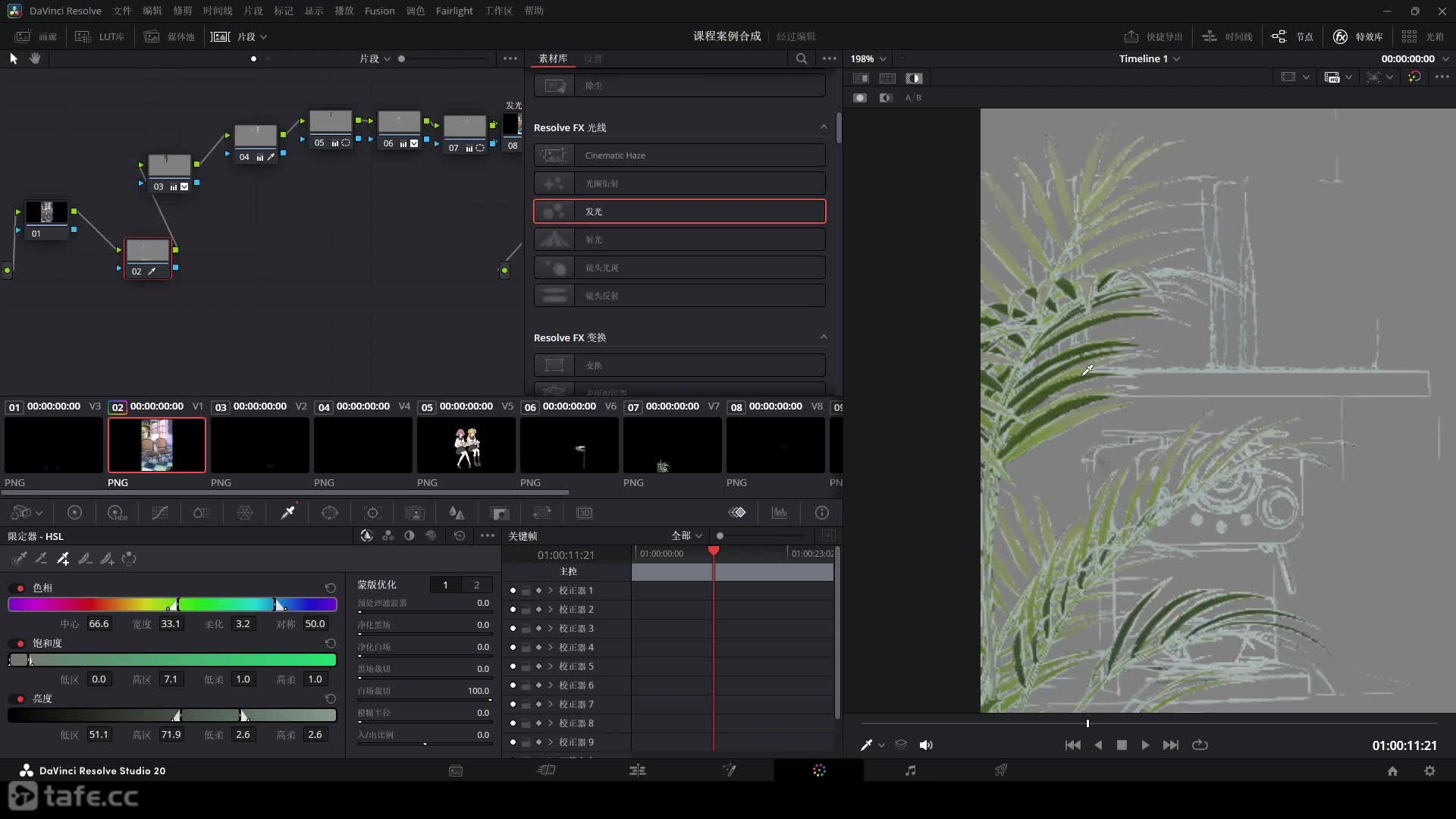Open the HDR color wheels palette
The height and width of the screenshot is (819, 1456).
point(117,513)
